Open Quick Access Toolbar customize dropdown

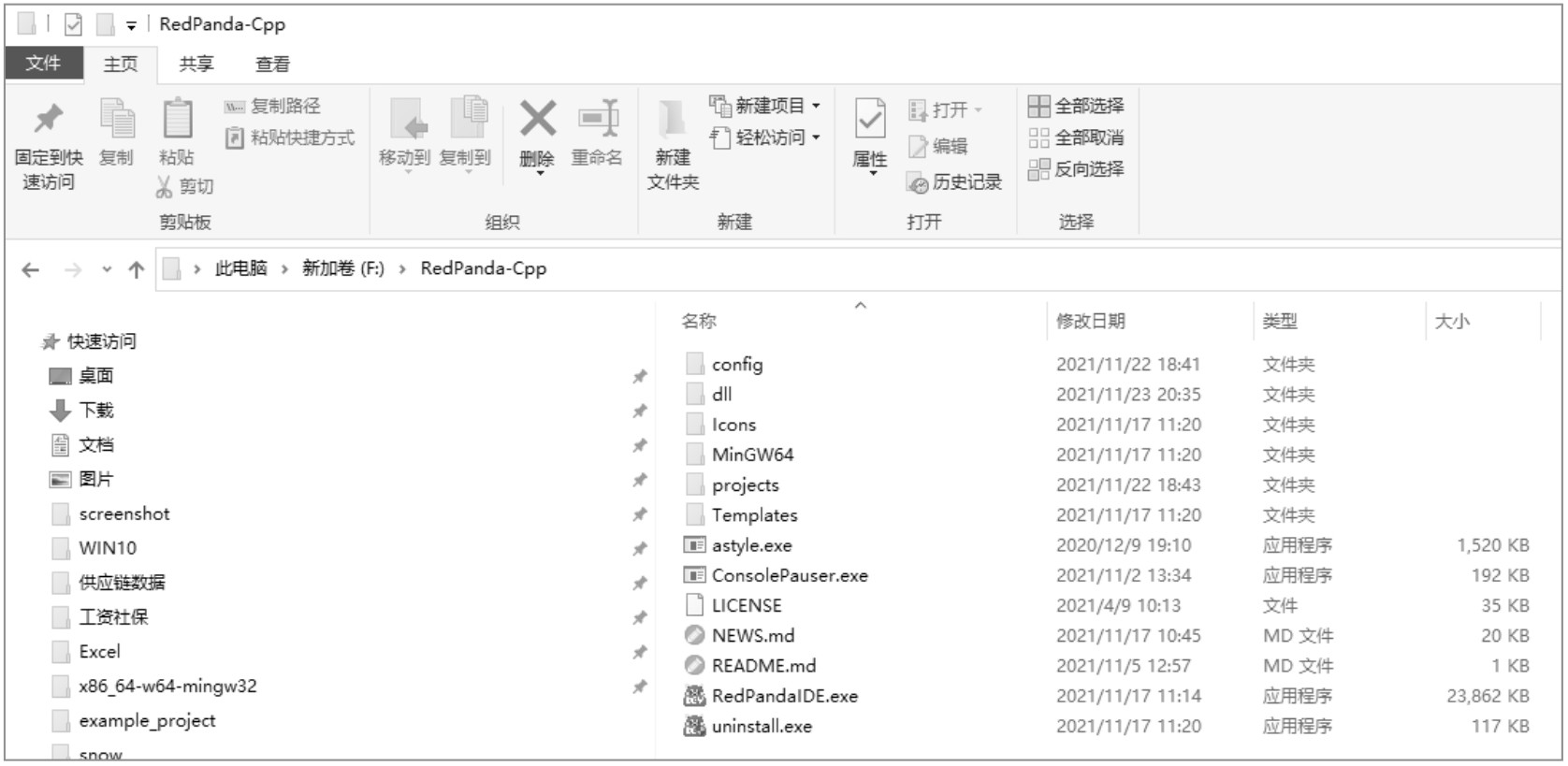coord(132,25)
